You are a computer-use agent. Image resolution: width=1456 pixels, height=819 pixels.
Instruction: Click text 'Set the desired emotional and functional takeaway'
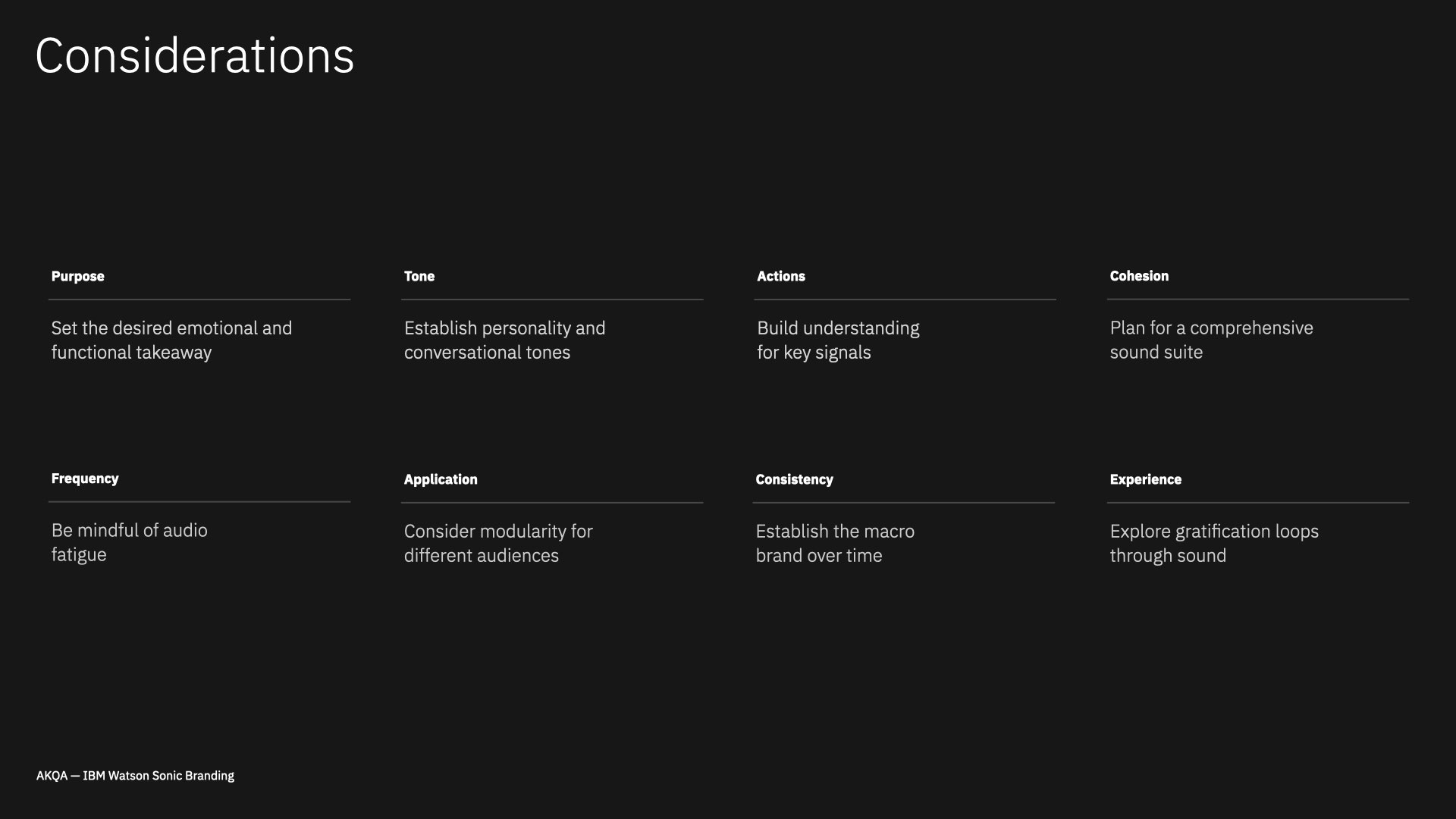[171, 340]
